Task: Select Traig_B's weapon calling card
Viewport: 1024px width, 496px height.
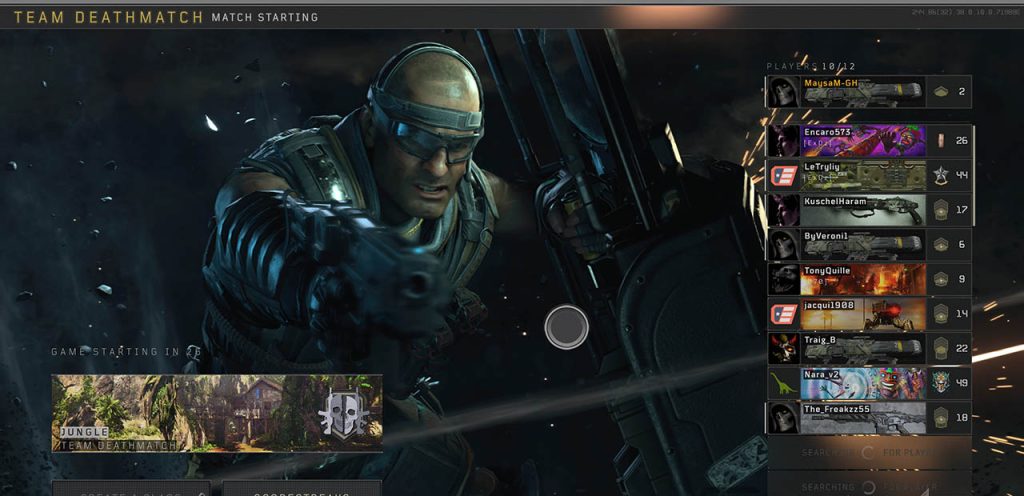Action: [x=863, y=349]
